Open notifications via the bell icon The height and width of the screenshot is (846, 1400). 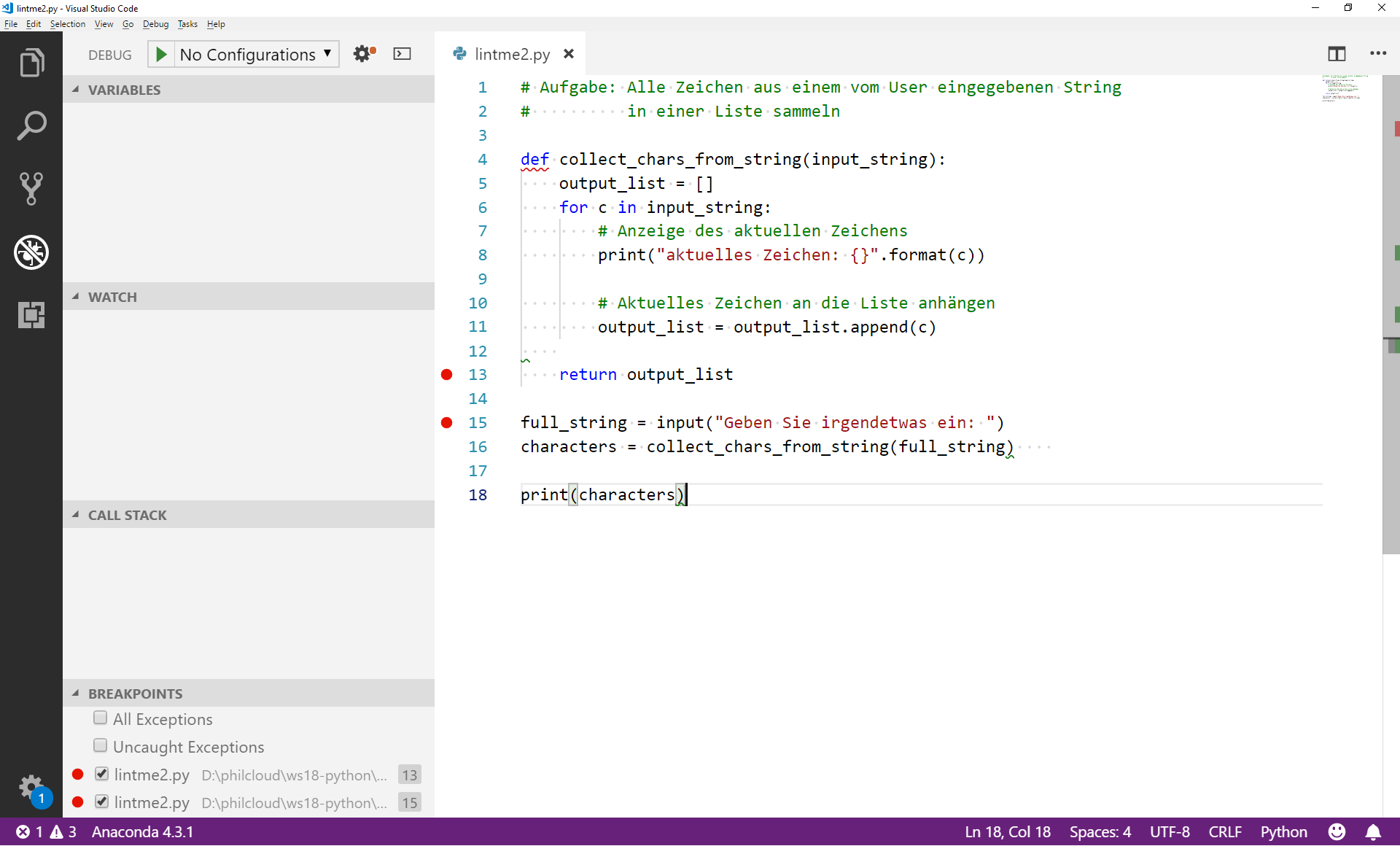pos(1373,832)
